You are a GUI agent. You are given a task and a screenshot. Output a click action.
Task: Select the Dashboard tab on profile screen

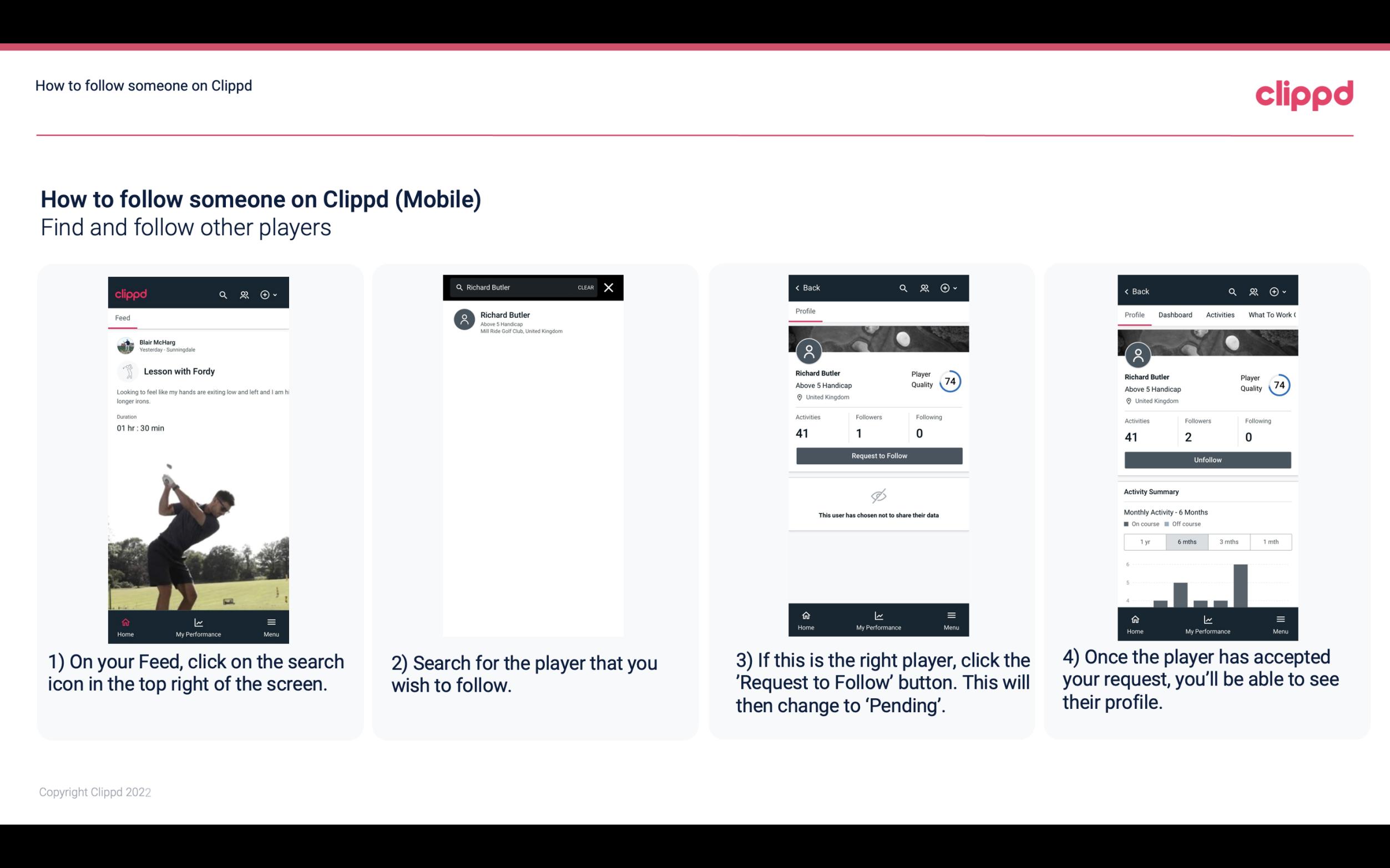[1176, 315]
